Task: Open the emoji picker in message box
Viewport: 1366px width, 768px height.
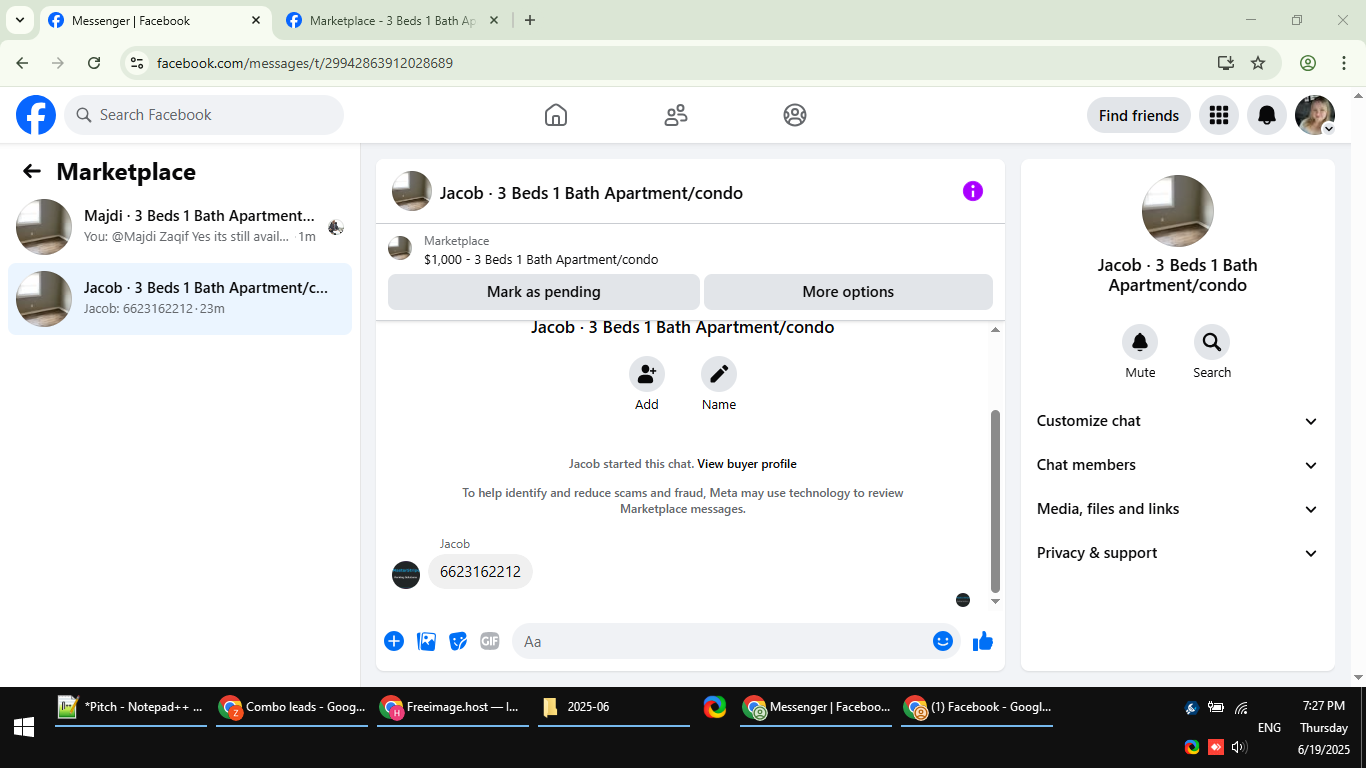Action: point(942,641)
